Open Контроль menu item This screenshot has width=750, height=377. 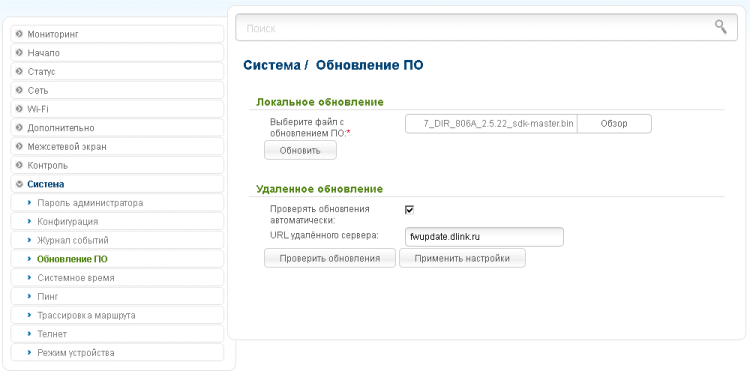[x=117, y=165]
